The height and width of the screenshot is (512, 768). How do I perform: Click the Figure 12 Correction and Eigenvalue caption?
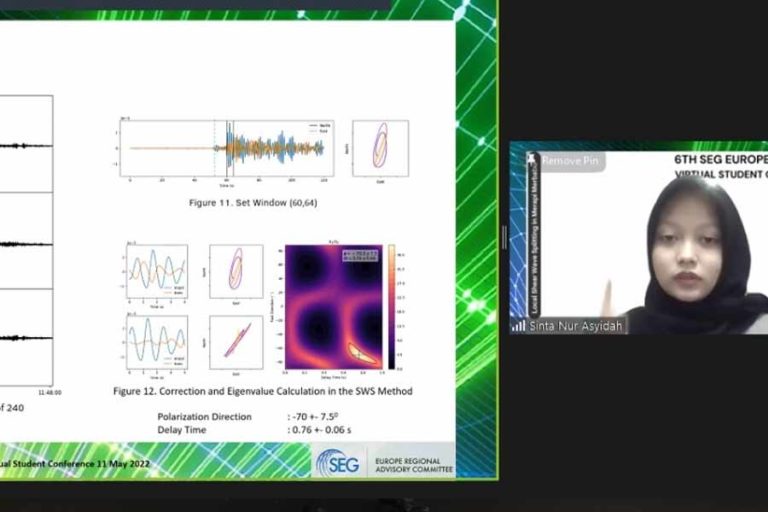pyautogui.click(x=263, y=391)
